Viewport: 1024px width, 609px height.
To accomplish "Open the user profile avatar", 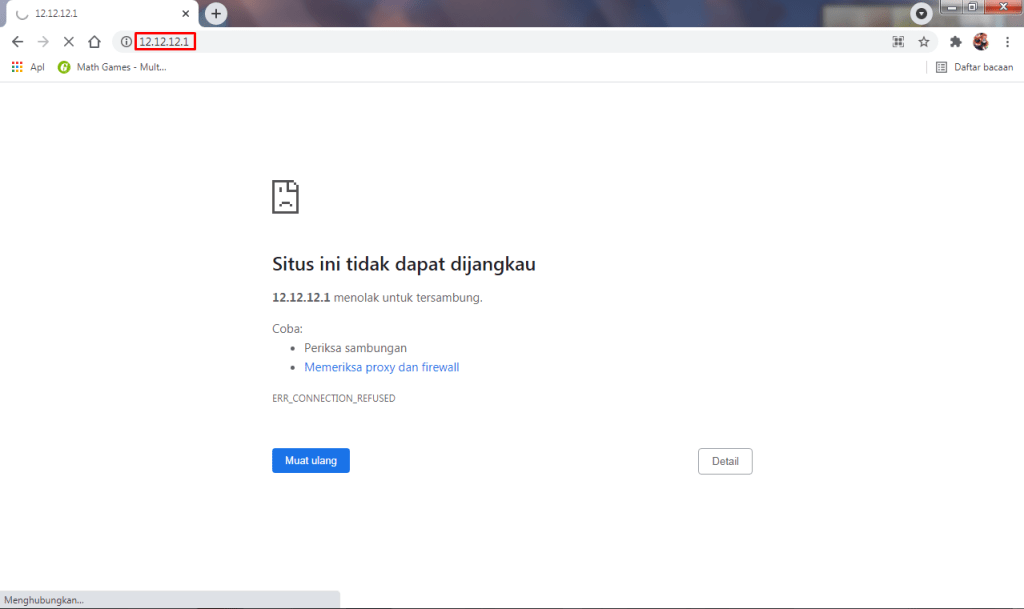I will (981, 42).
